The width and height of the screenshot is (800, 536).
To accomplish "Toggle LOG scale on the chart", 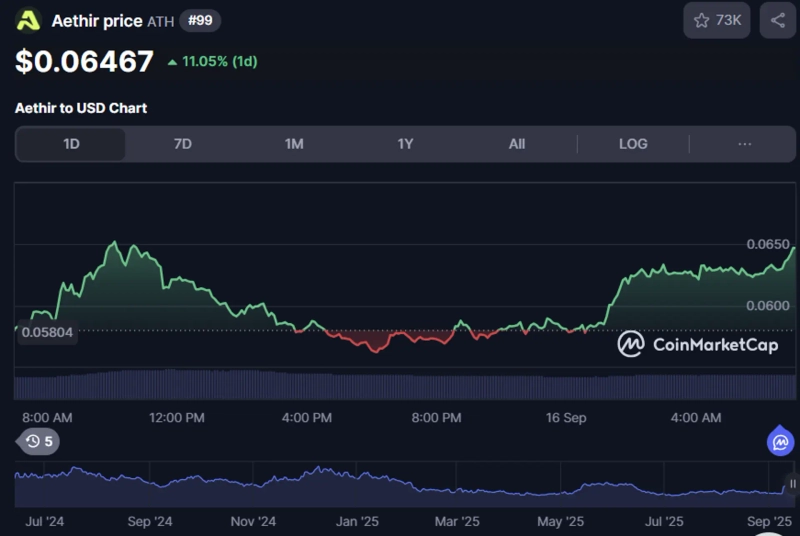I will (633, 144).
